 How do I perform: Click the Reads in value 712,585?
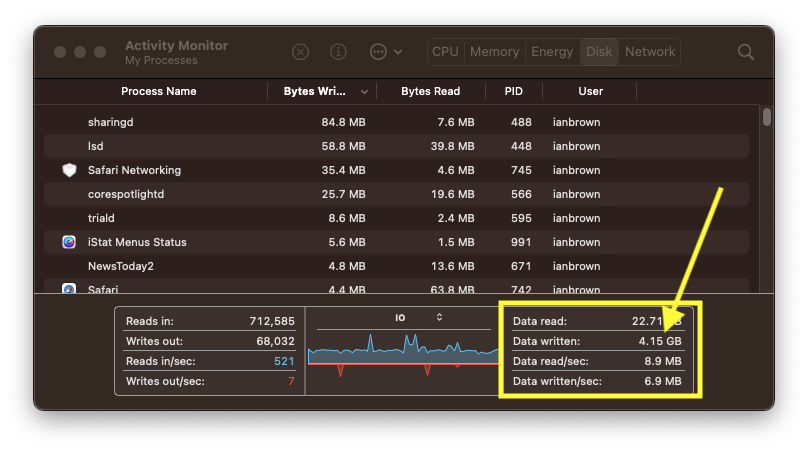[x=272, y=321]
